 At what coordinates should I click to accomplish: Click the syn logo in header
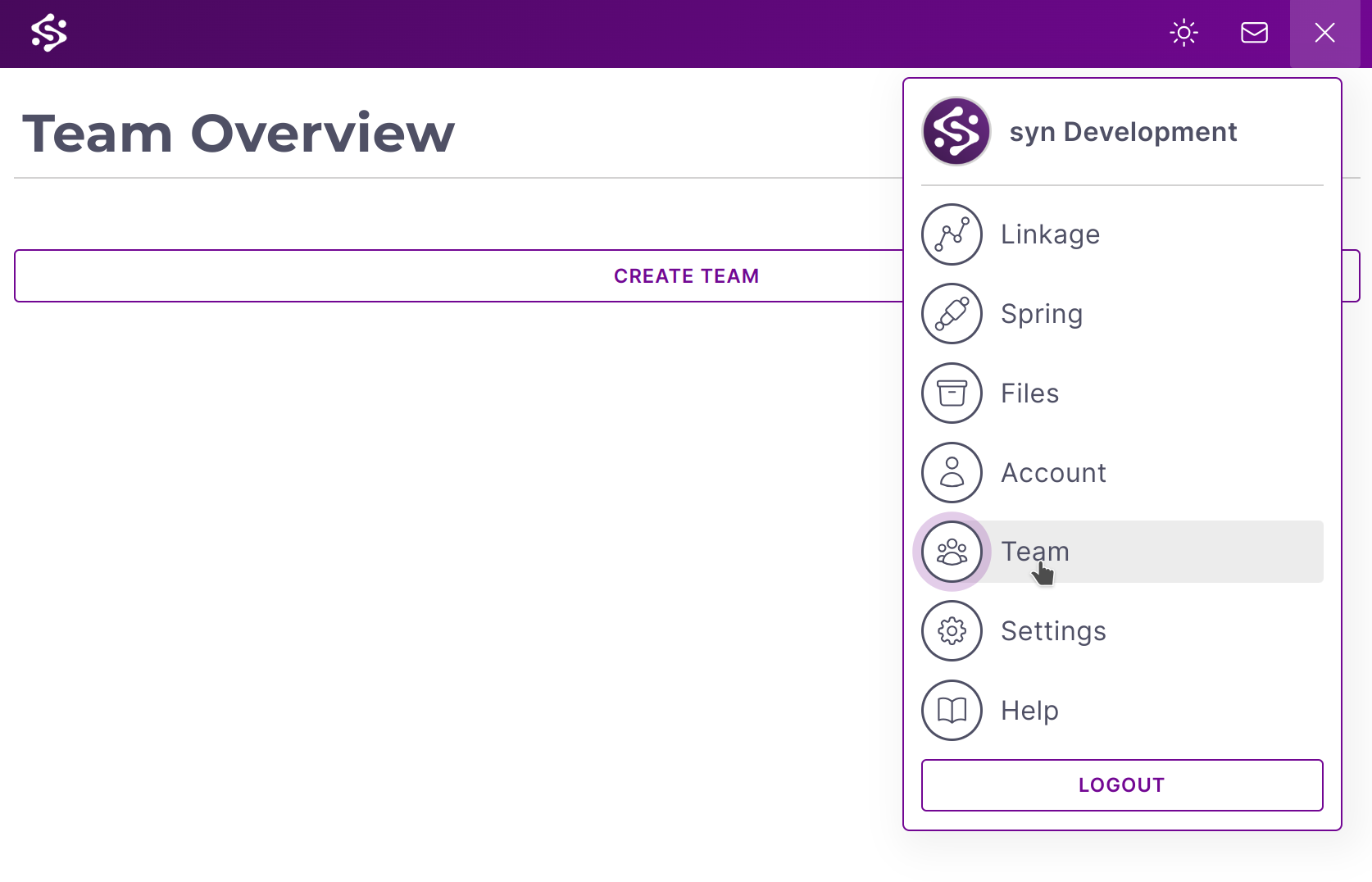(x=49, y=33)
